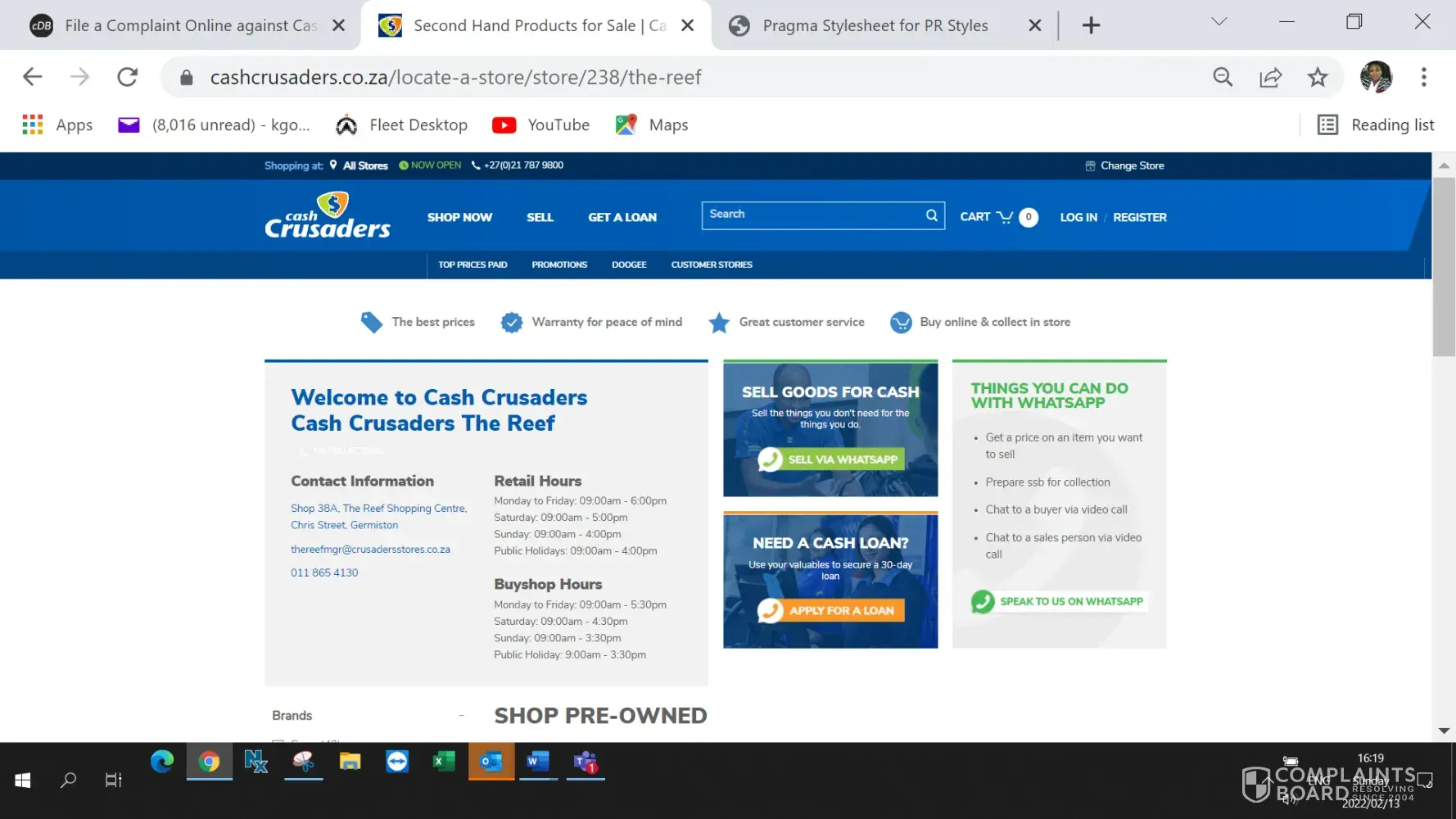Image resolution: width=1456 pixels, height=819 pixels.
Task: Click the Buyshop Hours heading
Action: 548,584
